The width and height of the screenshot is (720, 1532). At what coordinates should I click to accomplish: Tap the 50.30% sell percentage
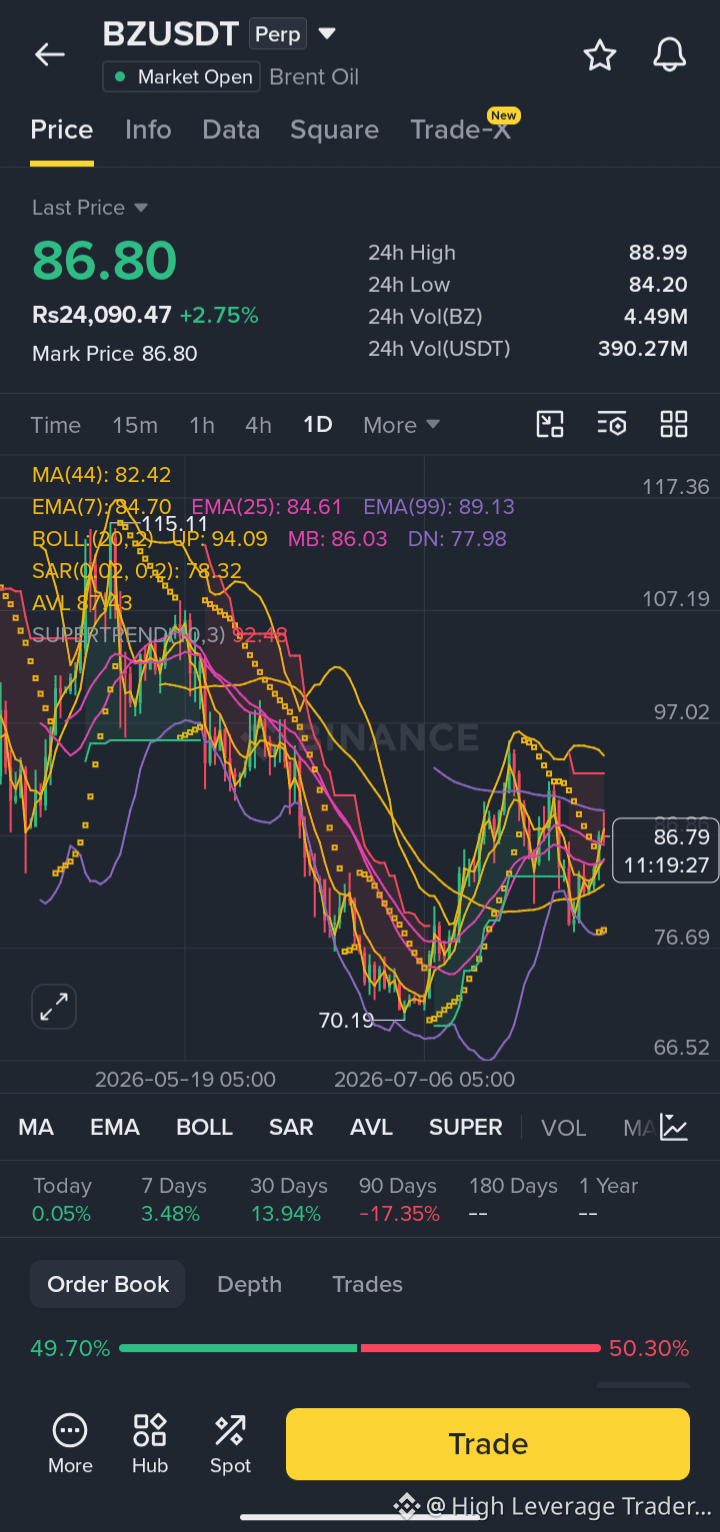[x=649, y=1349]
